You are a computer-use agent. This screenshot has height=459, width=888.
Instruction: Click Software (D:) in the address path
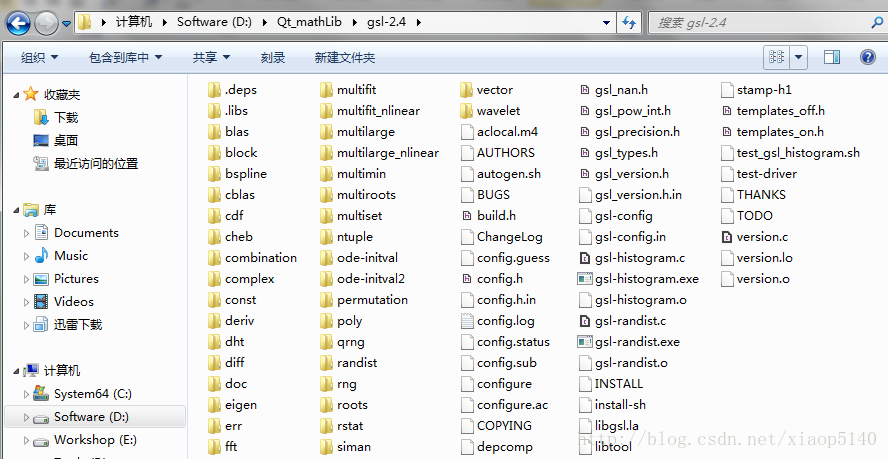click(214, 22)
